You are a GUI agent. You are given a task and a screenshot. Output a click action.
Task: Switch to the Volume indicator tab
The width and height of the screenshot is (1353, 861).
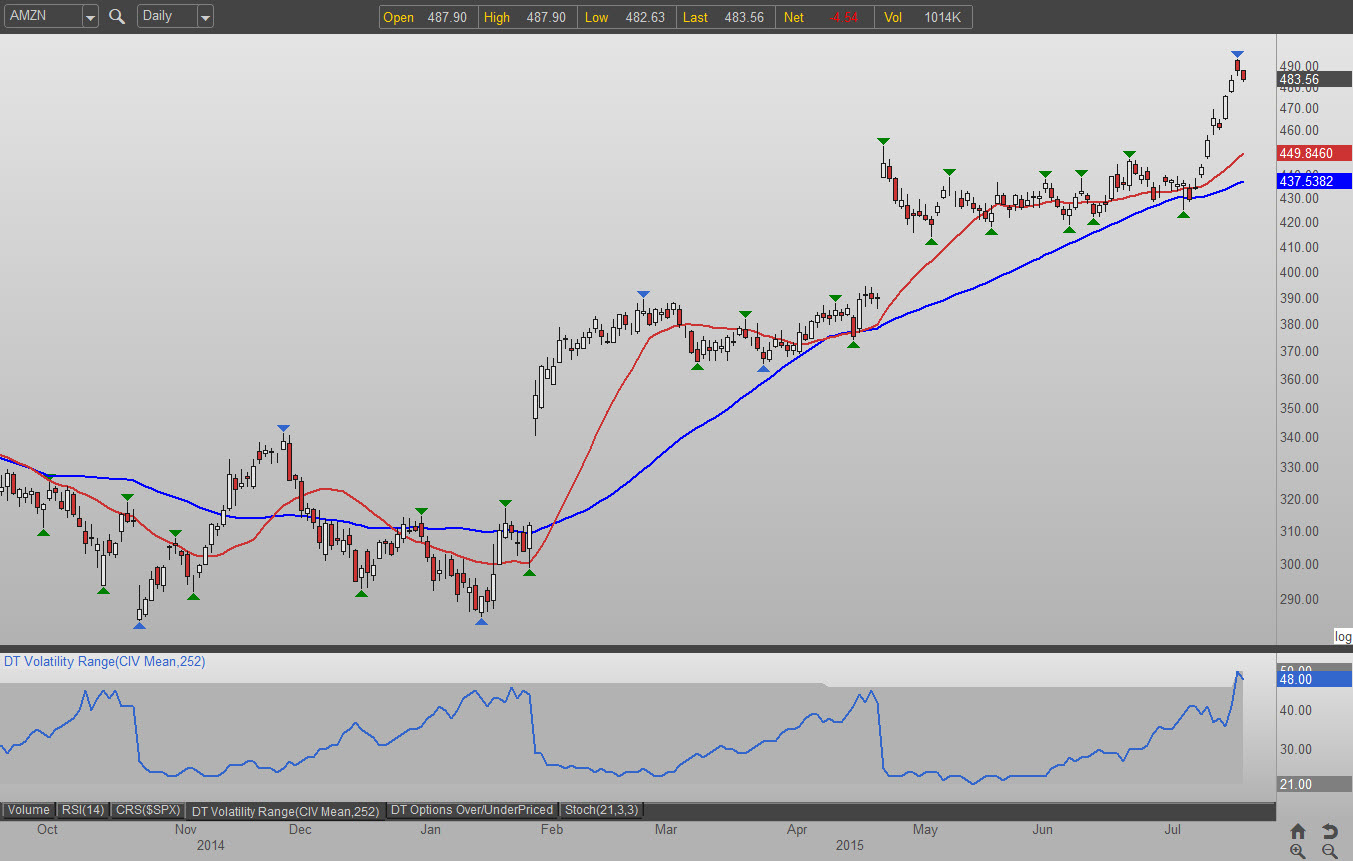pyautogui.click(x=28, y=810)
